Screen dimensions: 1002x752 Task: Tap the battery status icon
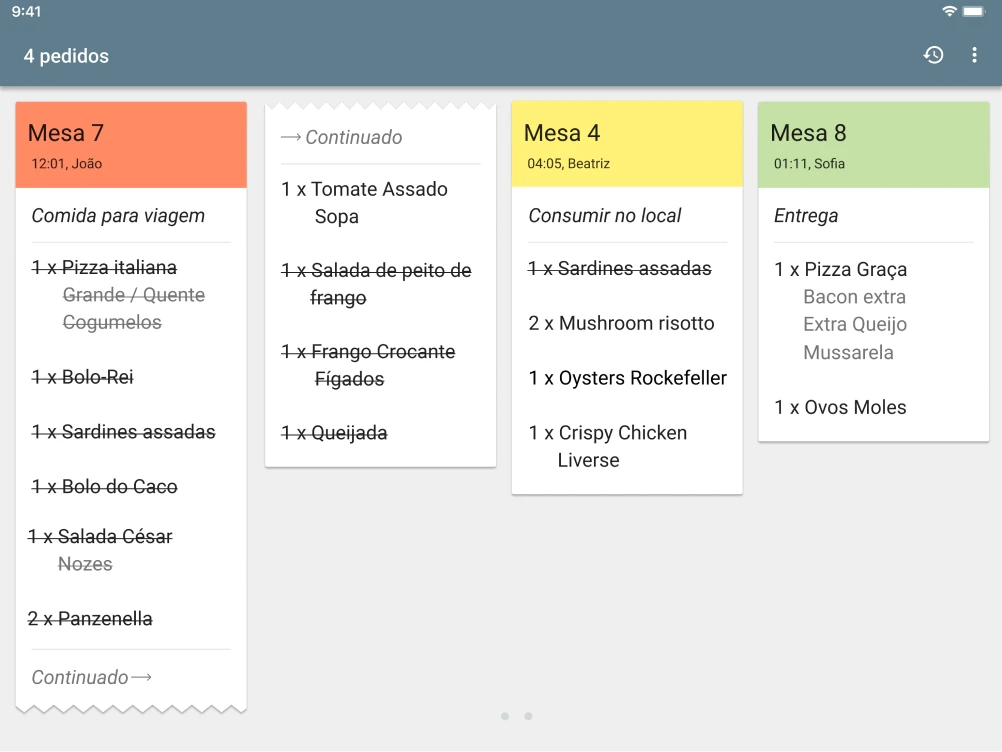[x=974, y=11]
